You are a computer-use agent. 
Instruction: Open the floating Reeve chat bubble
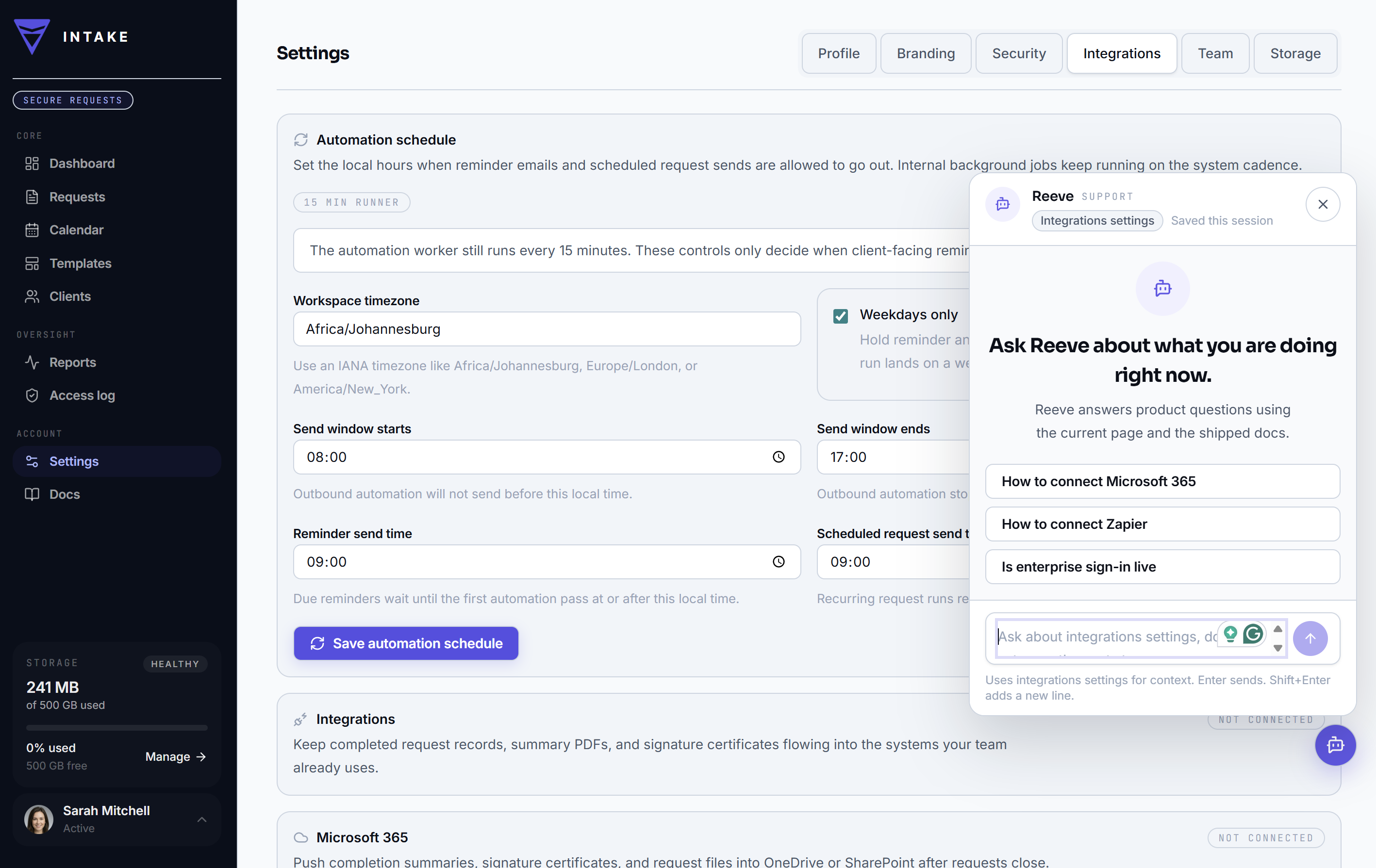1335,745
